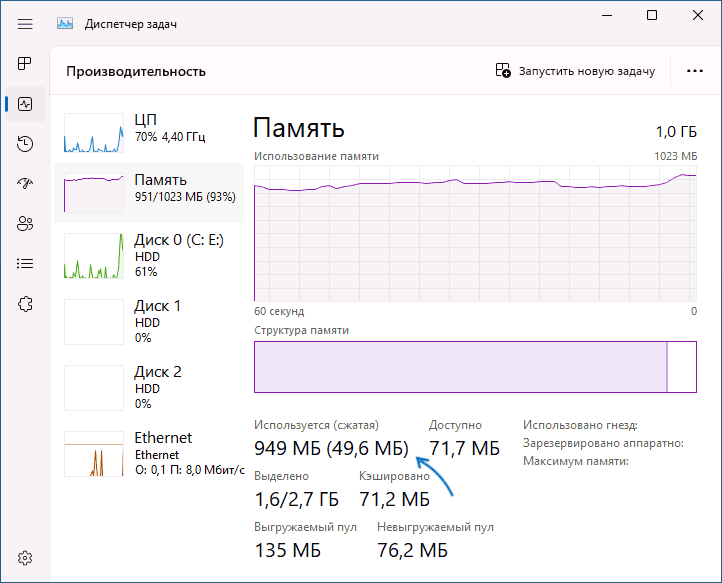Click the 60 секунд axis label

point(279,311)
